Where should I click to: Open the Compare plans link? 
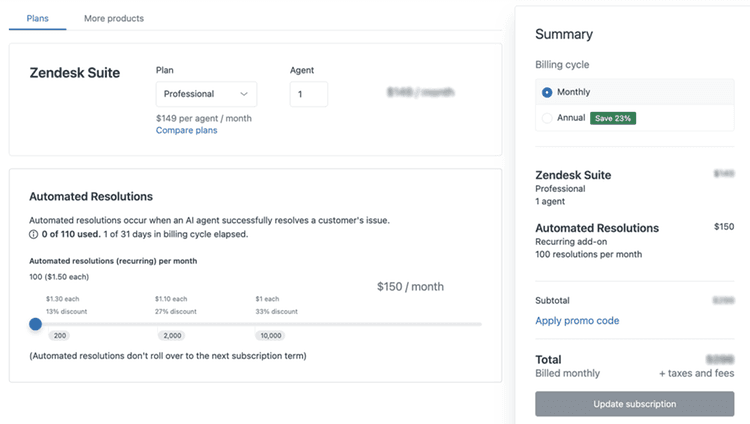[x=187, y=130]
